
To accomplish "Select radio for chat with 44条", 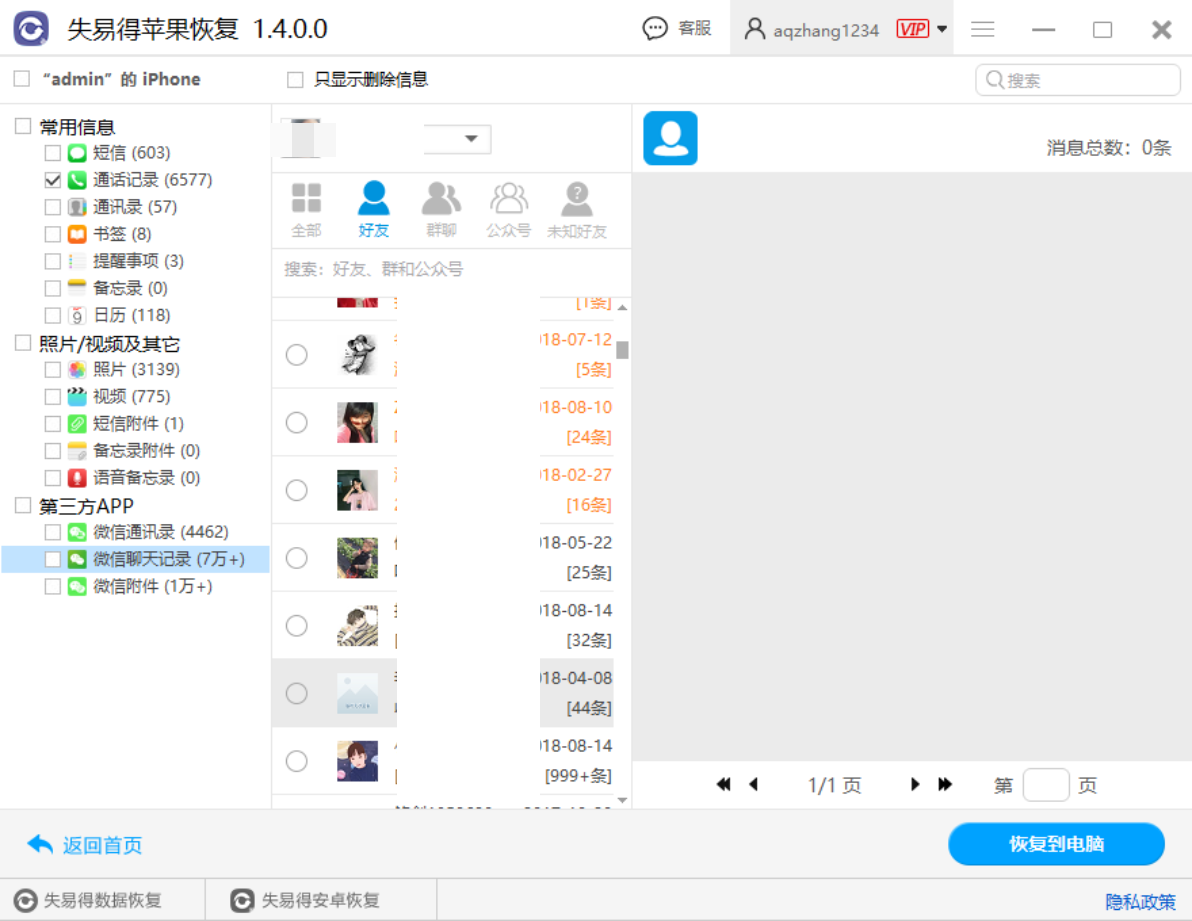I will tap(296, 693).
